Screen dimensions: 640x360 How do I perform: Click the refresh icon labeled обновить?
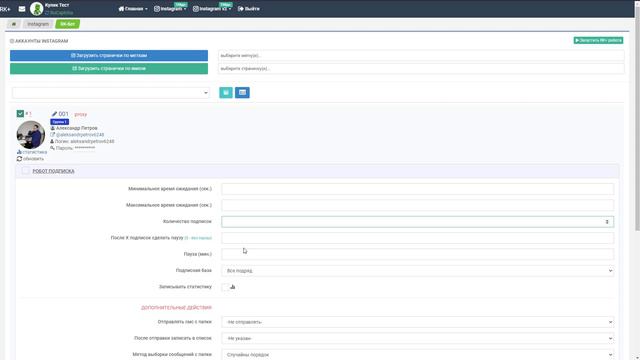pos(19,159)
